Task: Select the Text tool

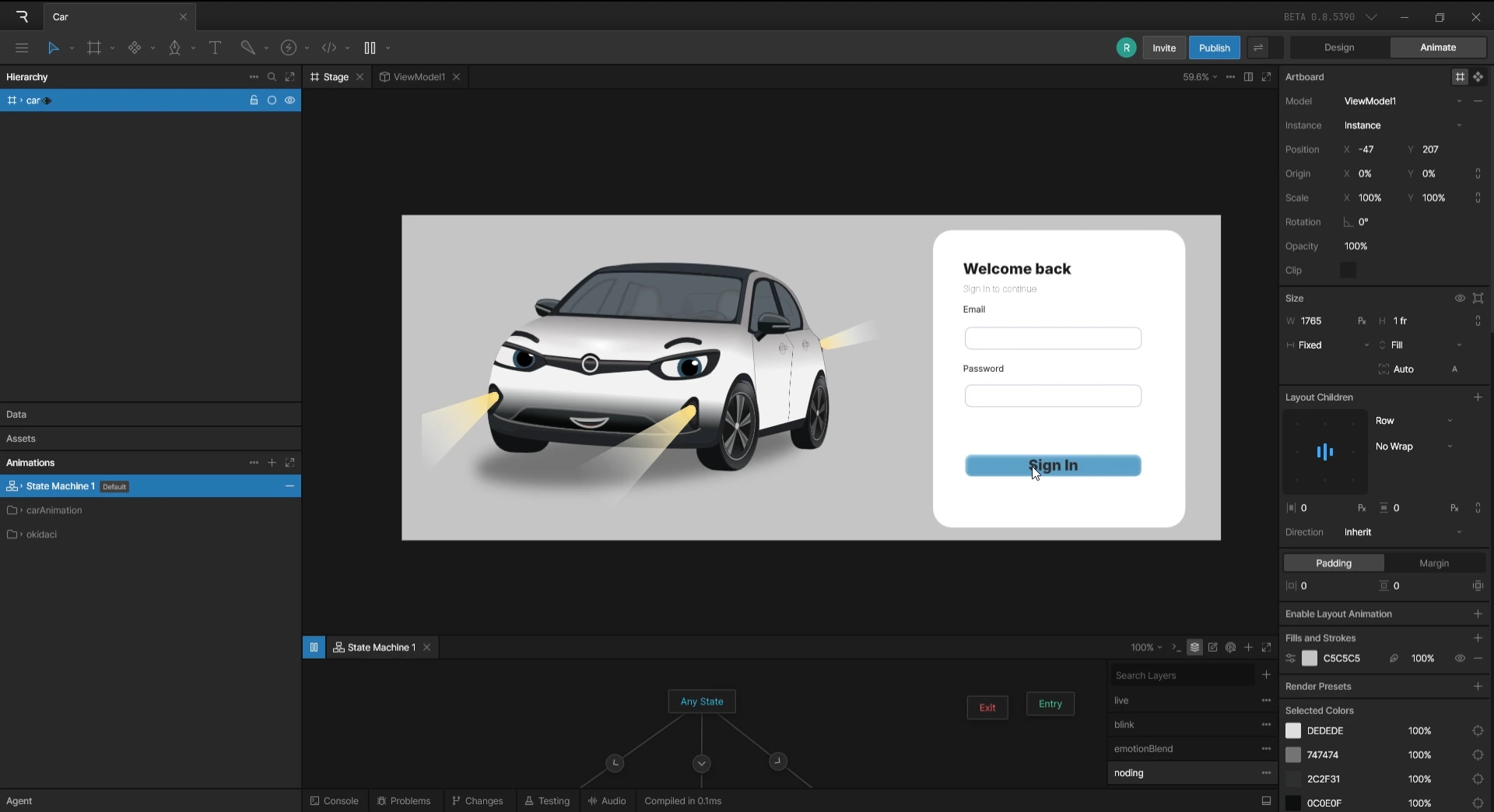Action: pos(216,47)
